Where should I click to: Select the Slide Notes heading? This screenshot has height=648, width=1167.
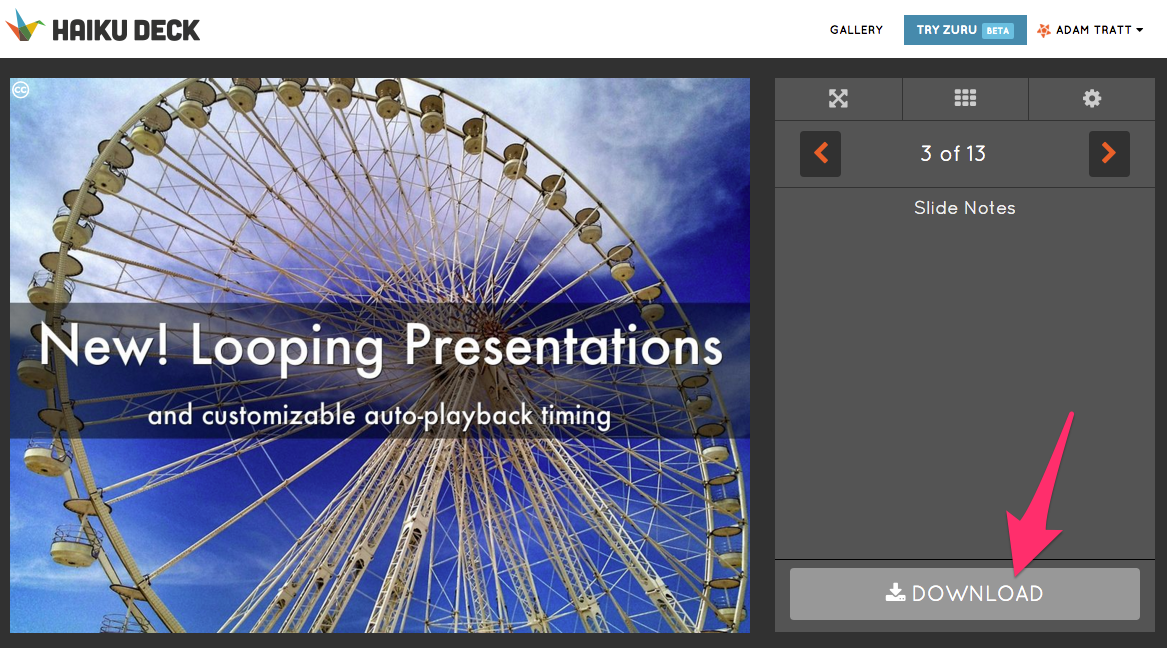coord(964,208)
